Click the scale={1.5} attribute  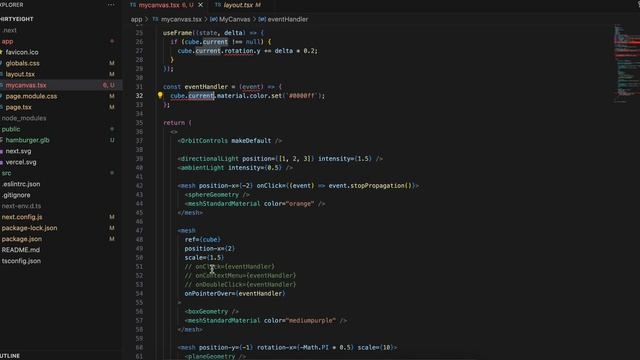pyautogui.click(x=204, y=258)
